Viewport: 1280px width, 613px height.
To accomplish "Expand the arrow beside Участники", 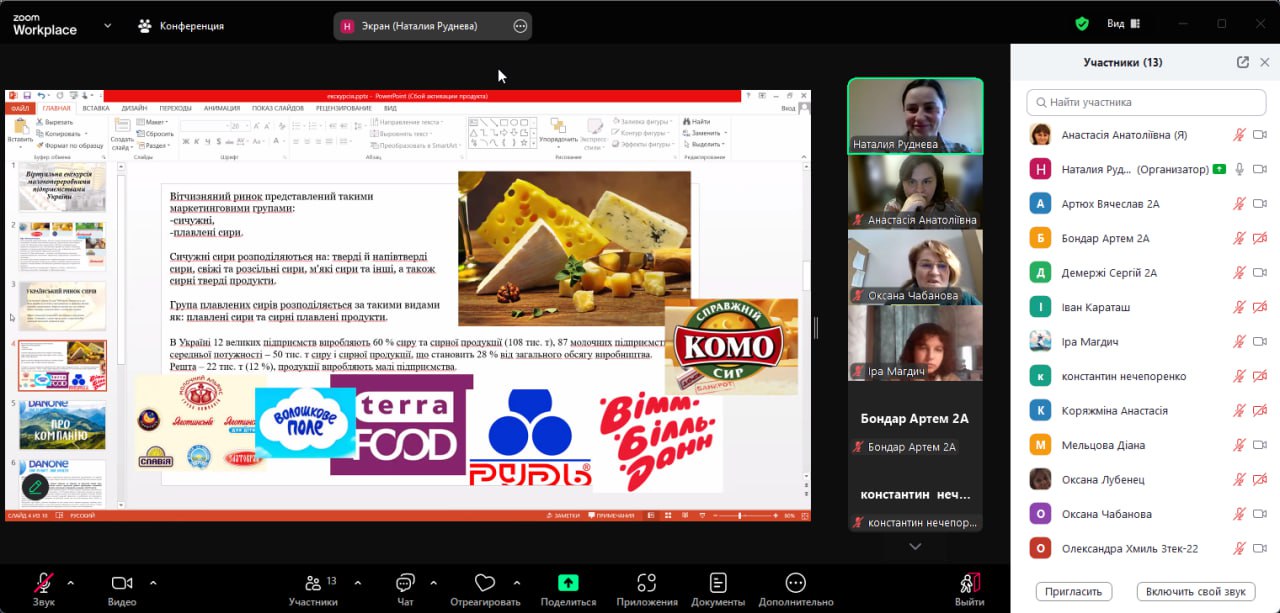I will pos(358,582).
